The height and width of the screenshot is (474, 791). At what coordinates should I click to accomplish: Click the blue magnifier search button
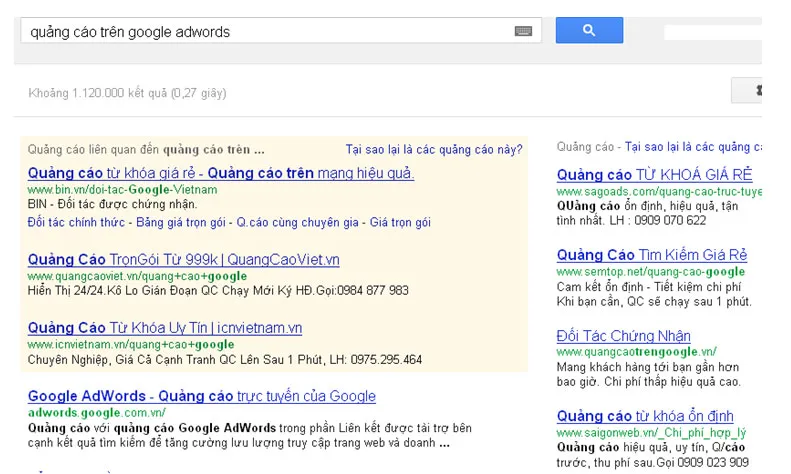click(589, 30)
